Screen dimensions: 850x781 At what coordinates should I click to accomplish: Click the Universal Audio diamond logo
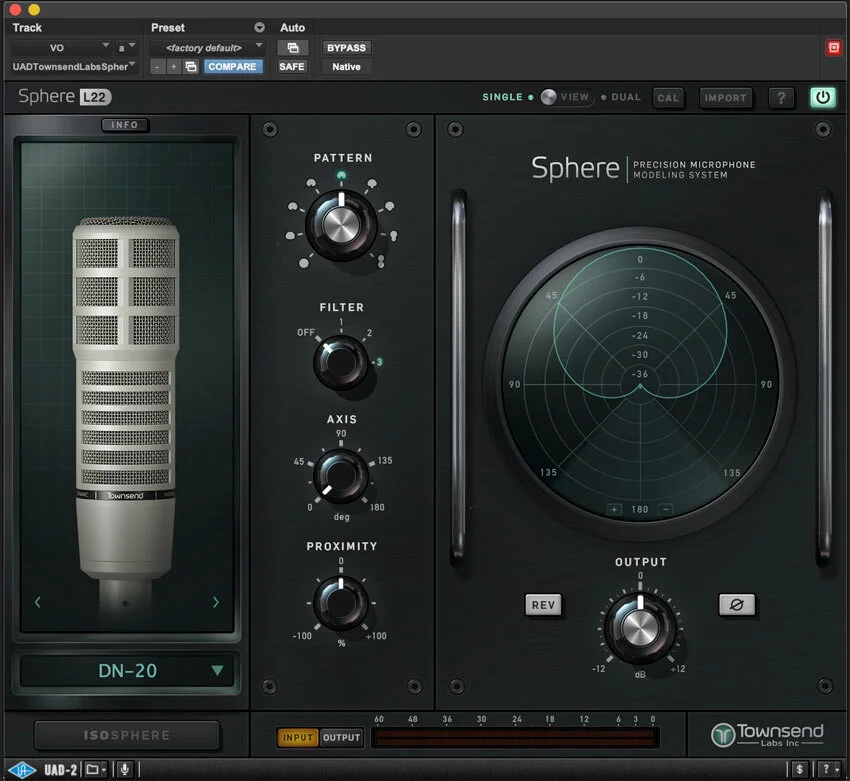click(22, 770)
